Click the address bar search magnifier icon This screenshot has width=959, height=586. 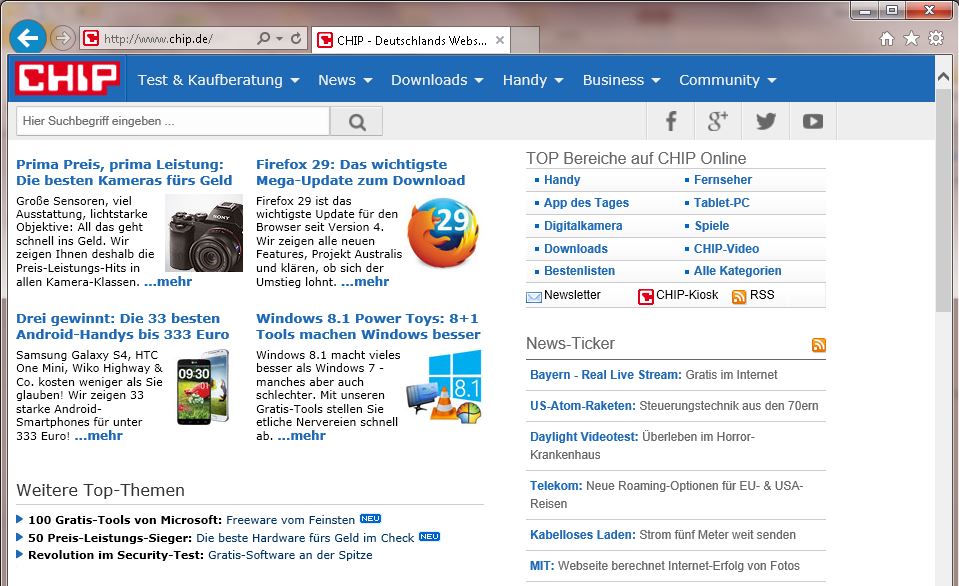pyautogui.click(x=263, y=39)
